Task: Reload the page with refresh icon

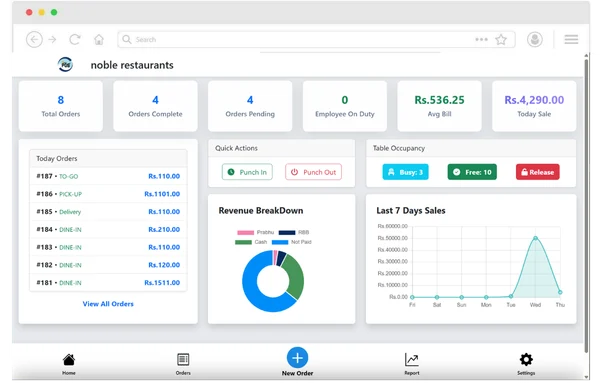Action: point(75,39)
